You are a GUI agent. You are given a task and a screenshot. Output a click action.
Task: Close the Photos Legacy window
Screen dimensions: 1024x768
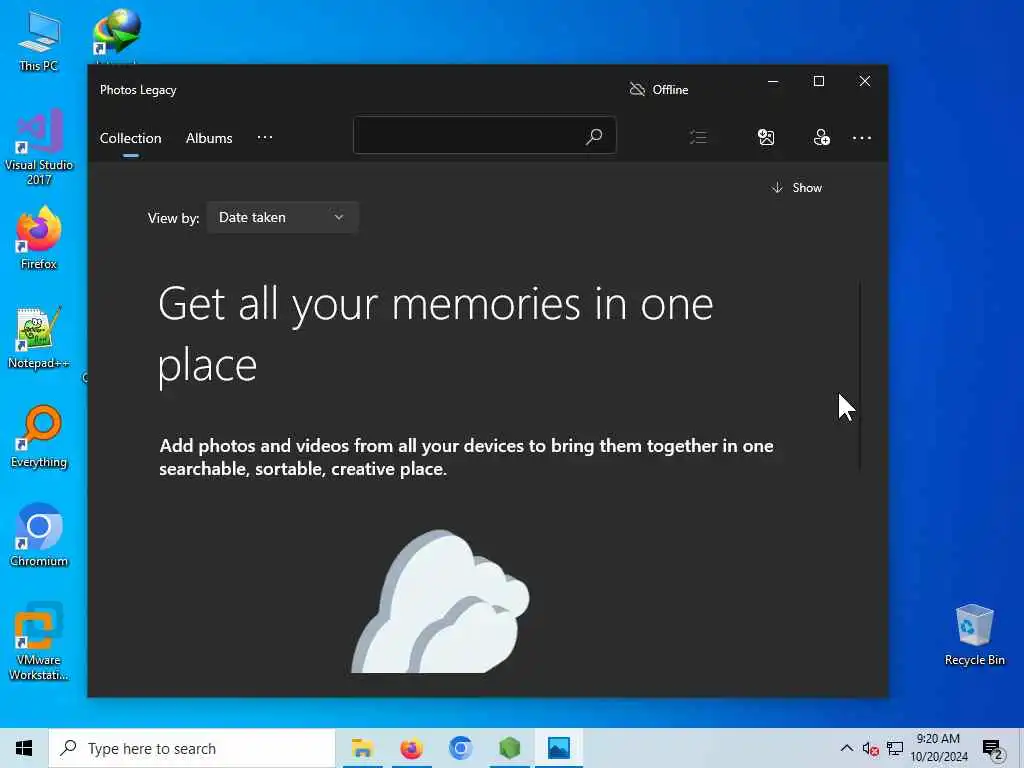(x=865, y=82)
